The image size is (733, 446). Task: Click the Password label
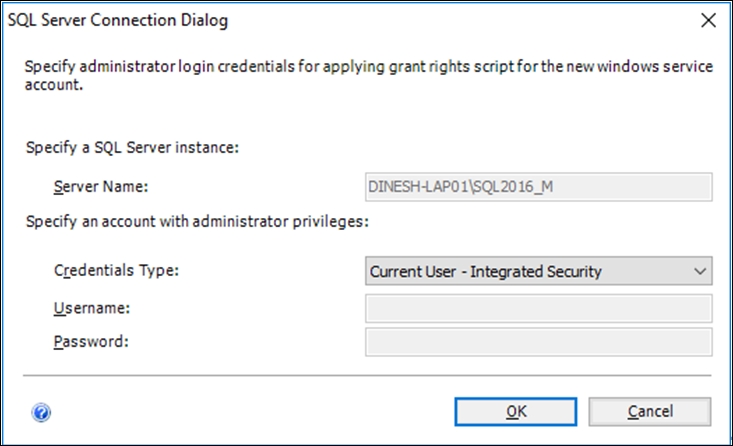(x=91, y=342)
